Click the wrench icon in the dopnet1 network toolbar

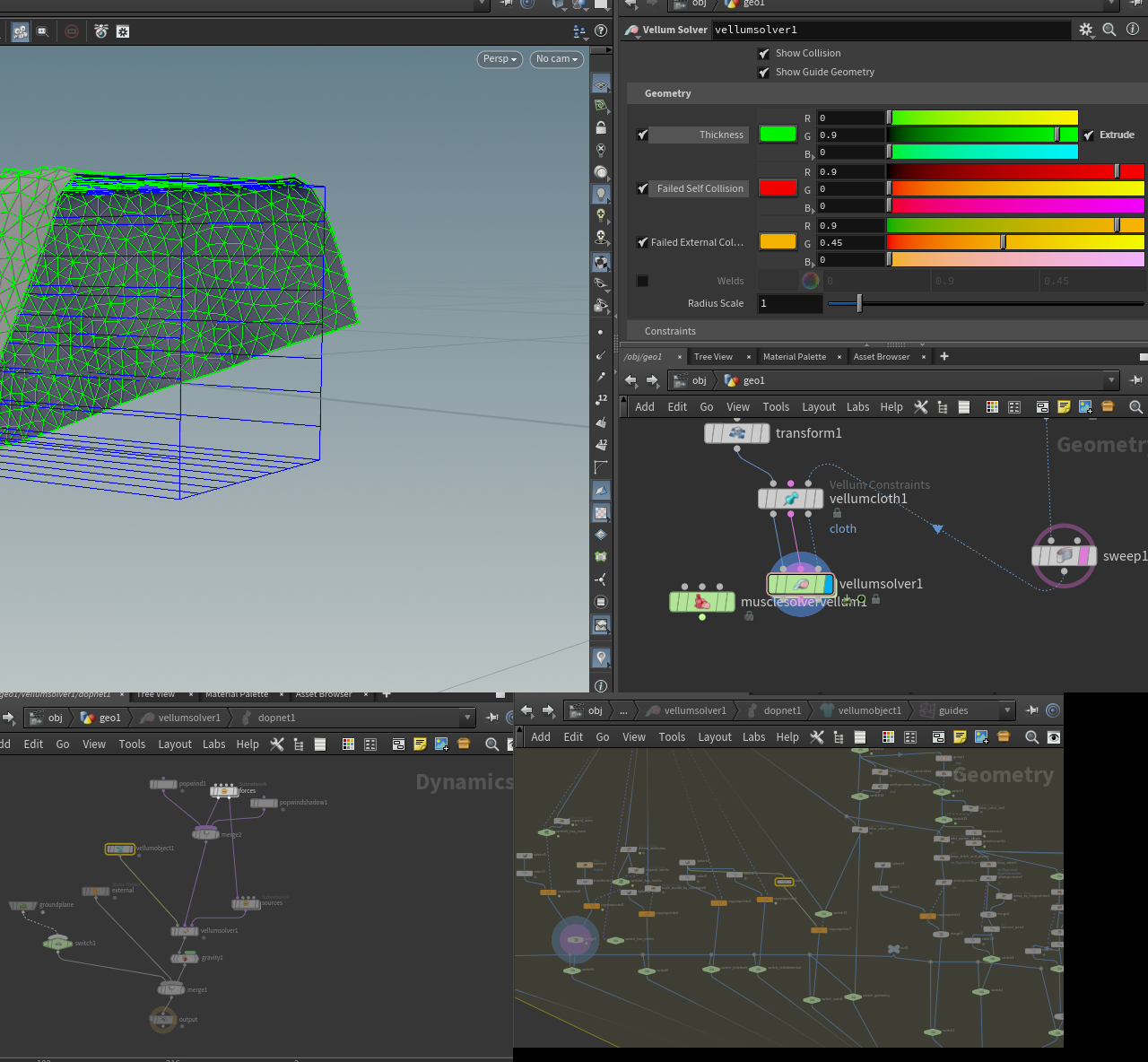tap(277, 744)
